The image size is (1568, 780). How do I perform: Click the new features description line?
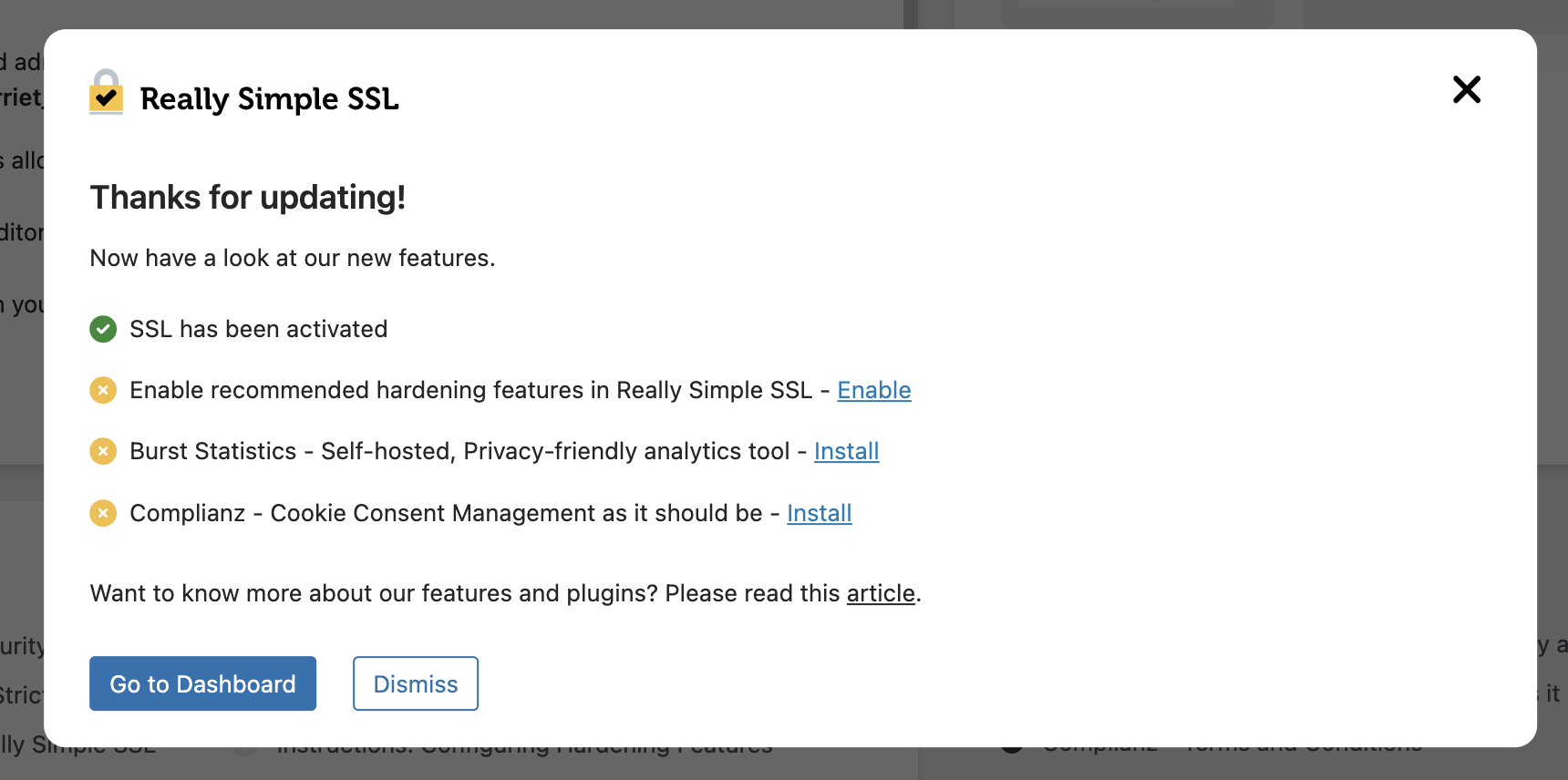click(x=292, y=258)
